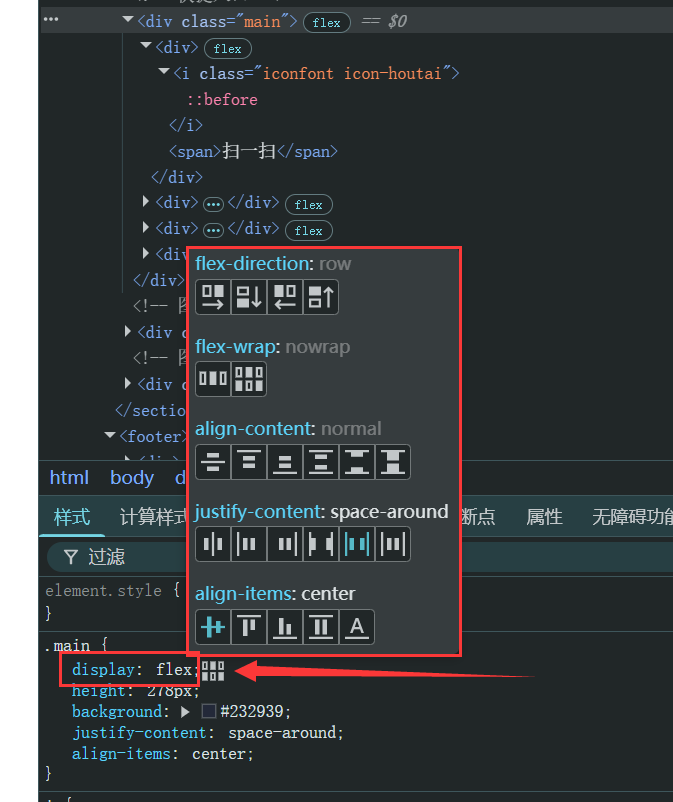Open the 属性 tab
This screenshot has height=802, width=673.
point(544,517)
